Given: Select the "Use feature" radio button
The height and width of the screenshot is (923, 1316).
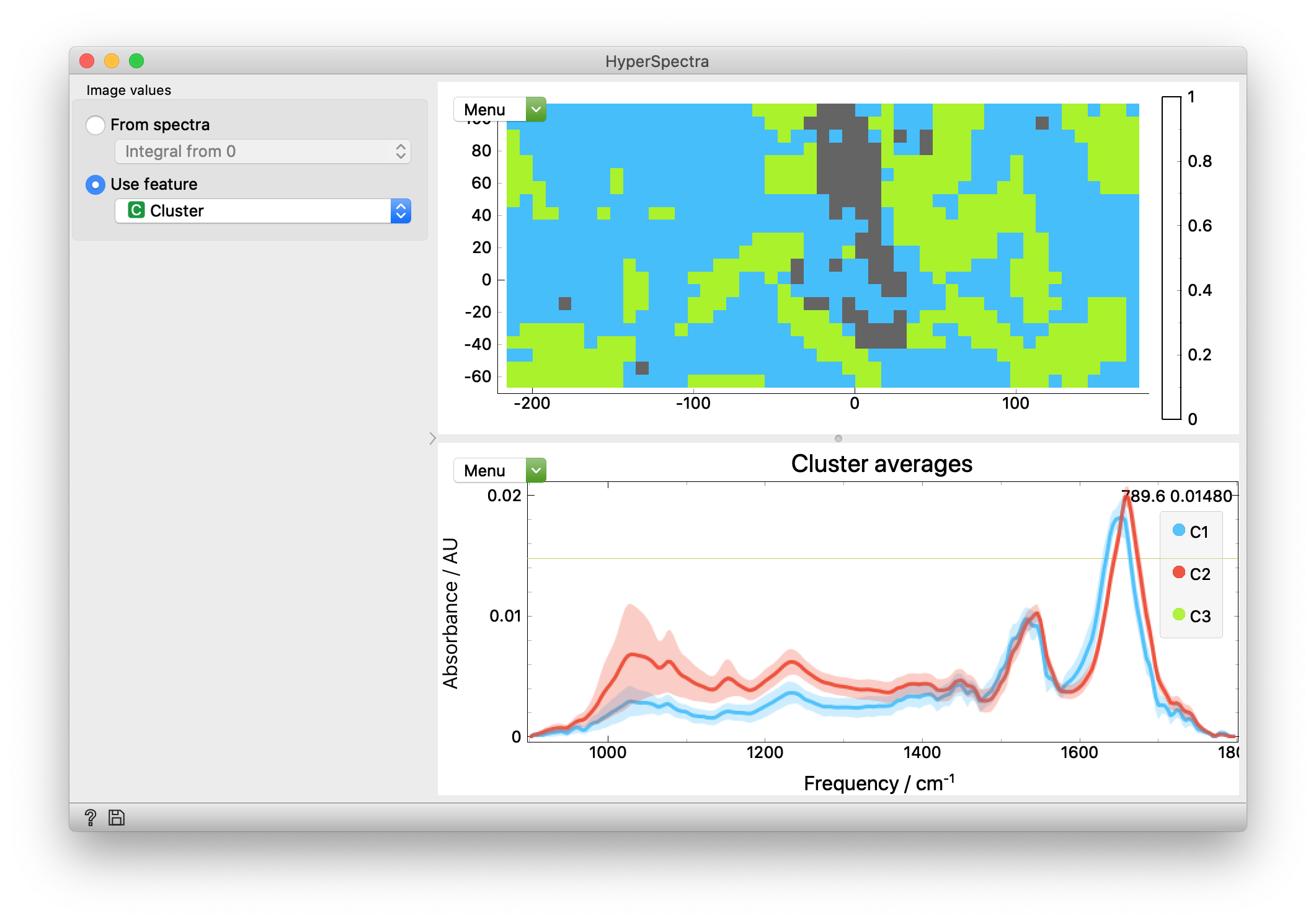Looking at the screenshot, I should [x=95, y=184].
